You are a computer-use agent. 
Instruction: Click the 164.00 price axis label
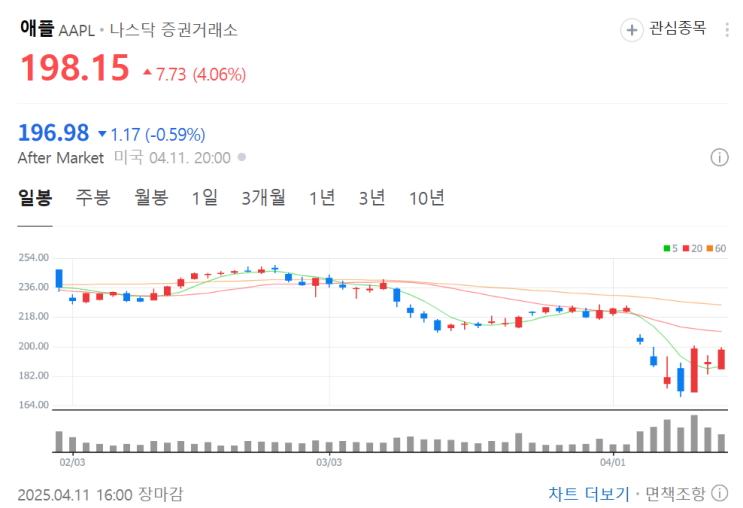(34, 405)
